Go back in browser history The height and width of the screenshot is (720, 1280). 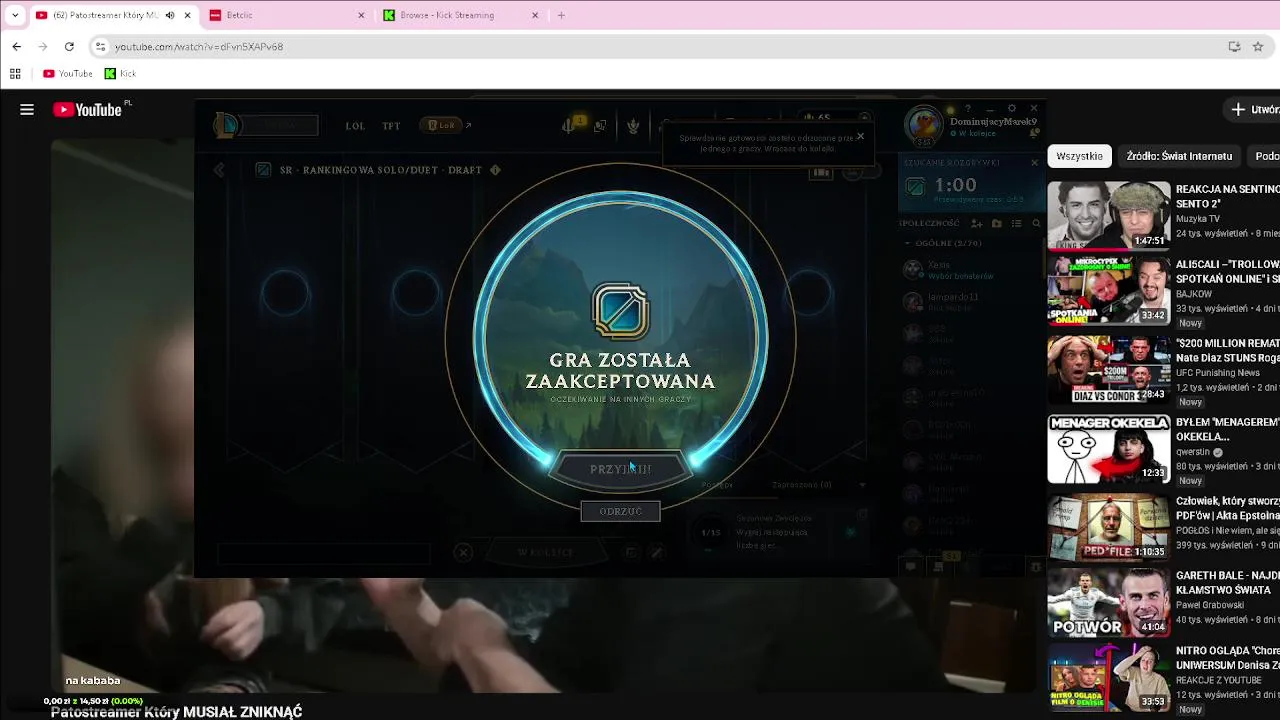click(16, 46)
